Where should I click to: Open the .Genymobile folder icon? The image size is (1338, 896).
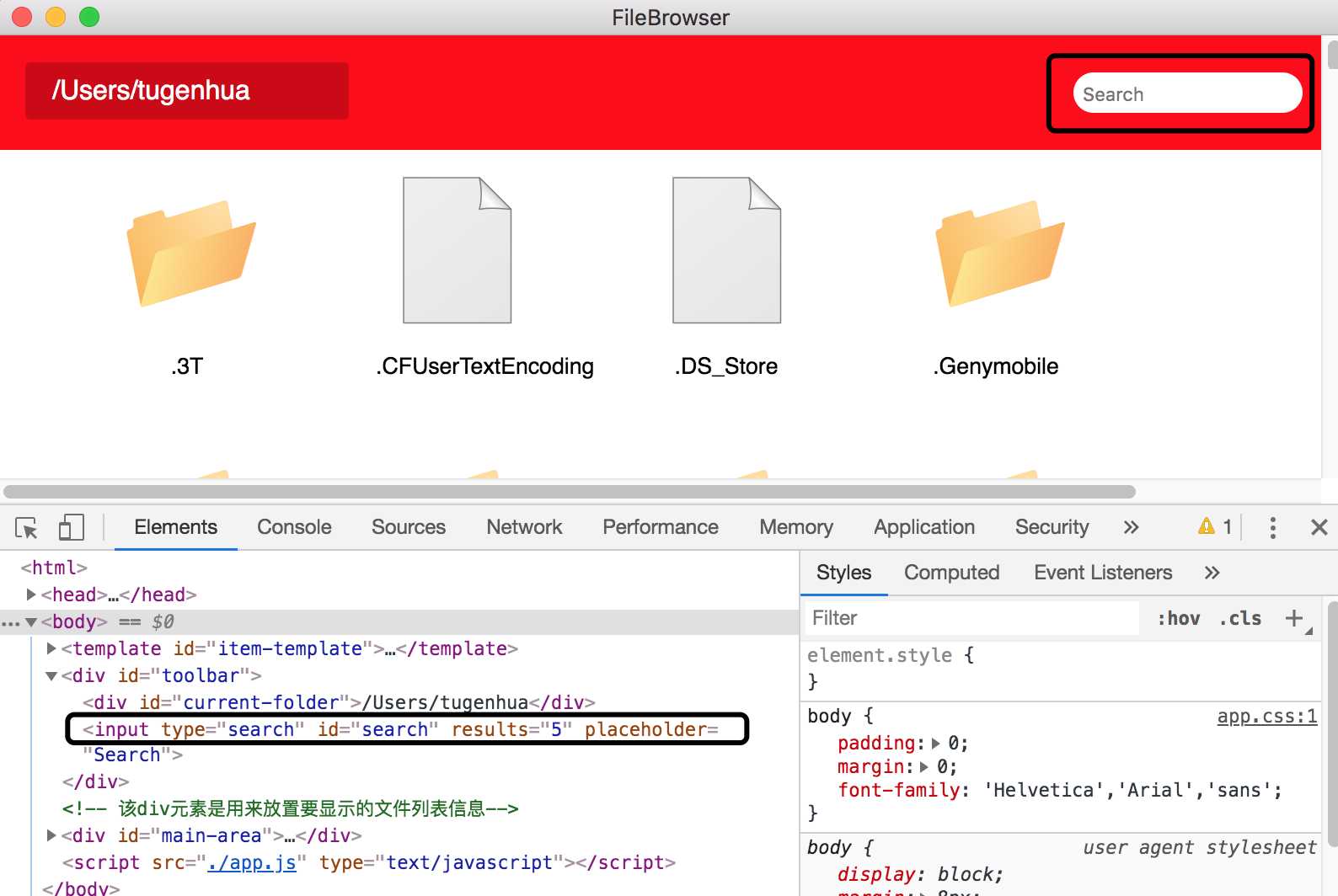pyautogui.click(x=1000, y=253)
